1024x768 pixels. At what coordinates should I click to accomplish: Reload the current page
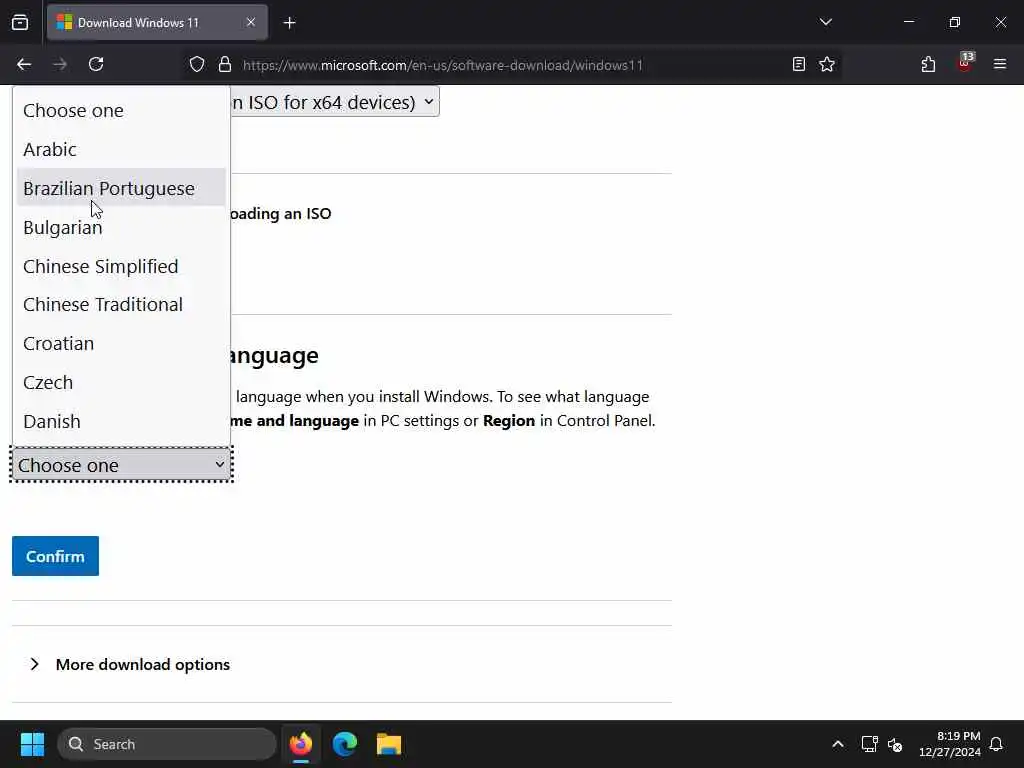pyautogui.click(x=96, y=64)
